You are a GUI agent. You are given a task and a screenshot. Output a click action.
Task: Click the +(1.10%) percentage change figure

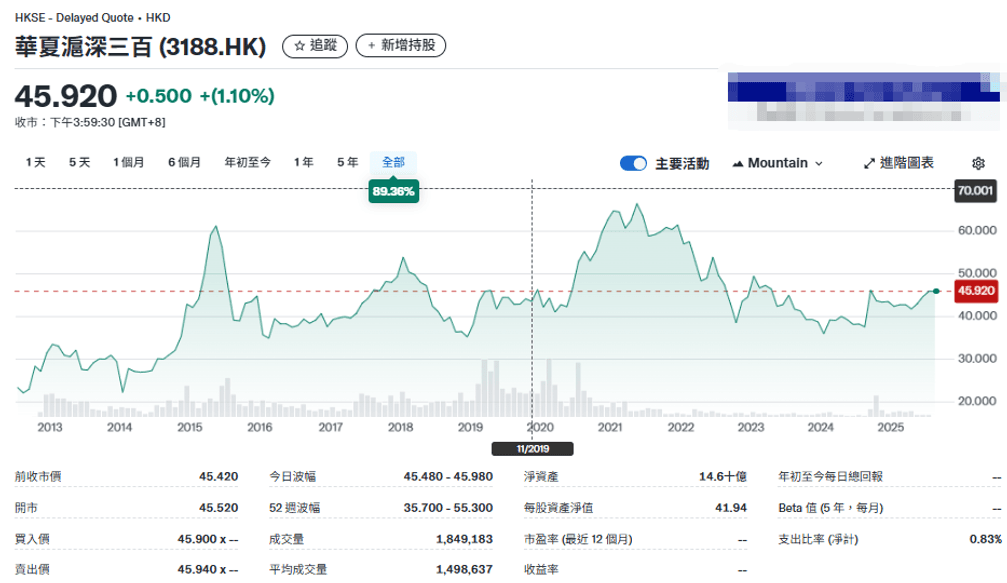237,96
